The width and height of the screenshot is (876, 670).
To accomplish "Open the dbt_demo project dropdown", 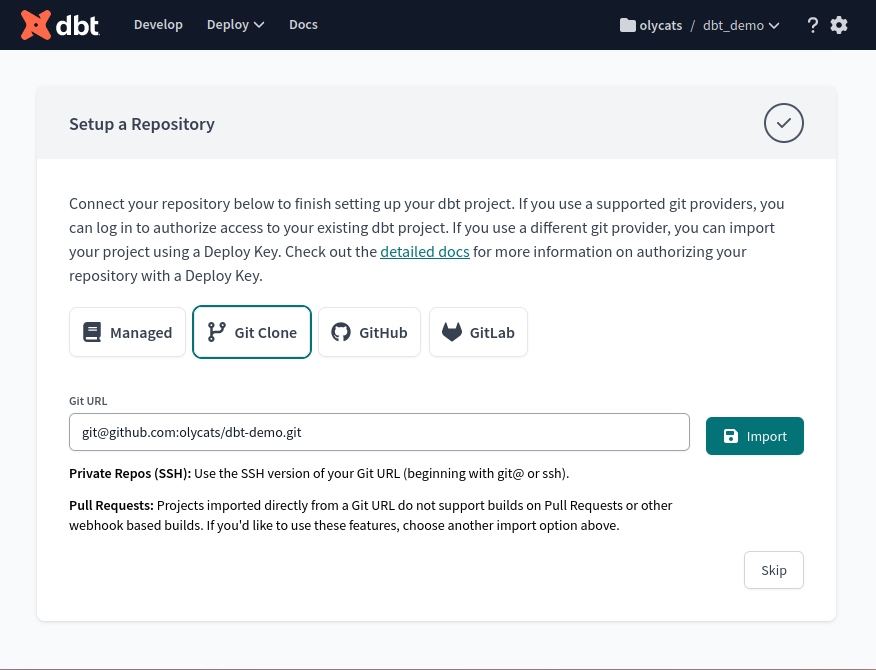I will [741, 25].
